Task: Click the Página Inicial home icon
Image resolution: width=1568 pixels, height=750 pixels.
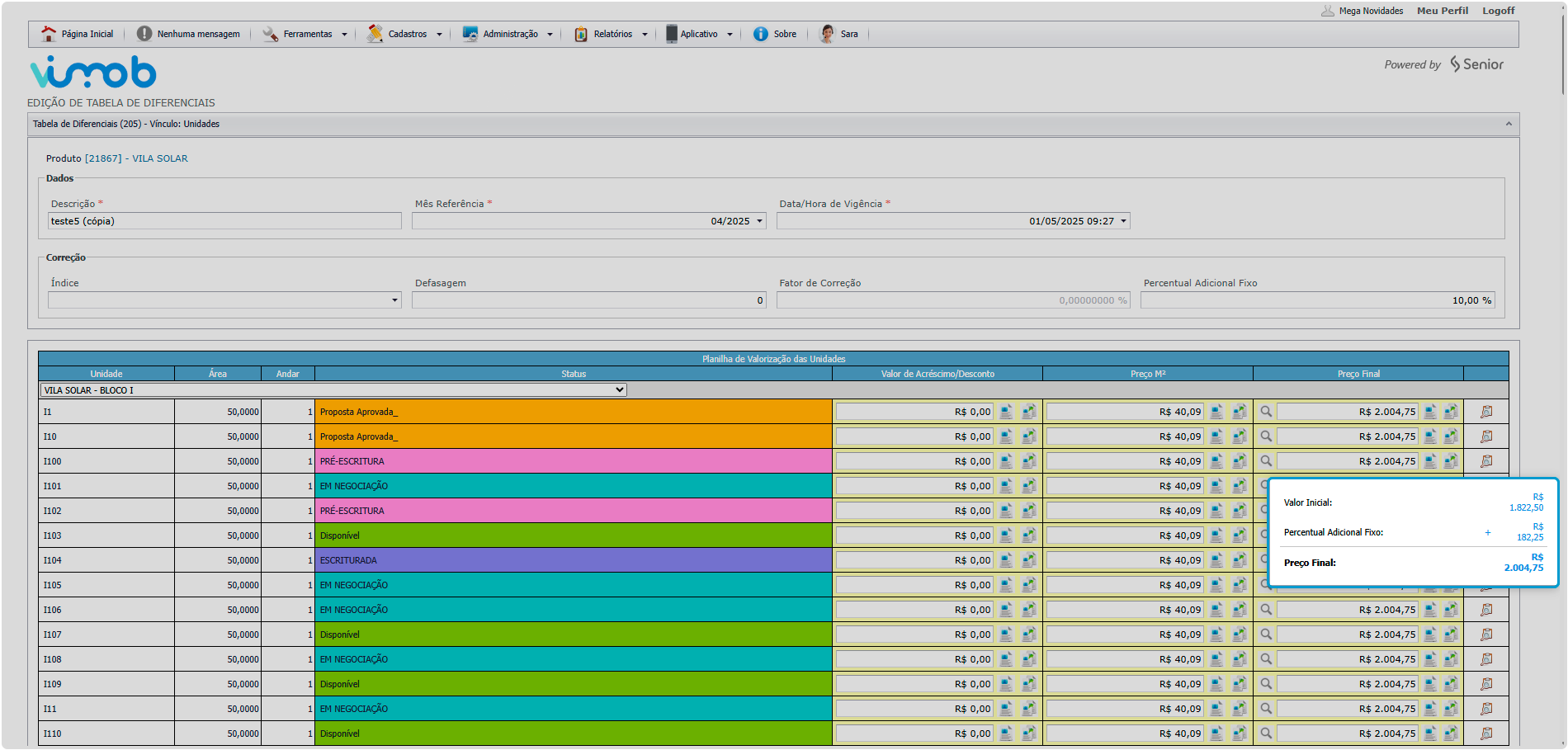Action: (x=49, y=34)
